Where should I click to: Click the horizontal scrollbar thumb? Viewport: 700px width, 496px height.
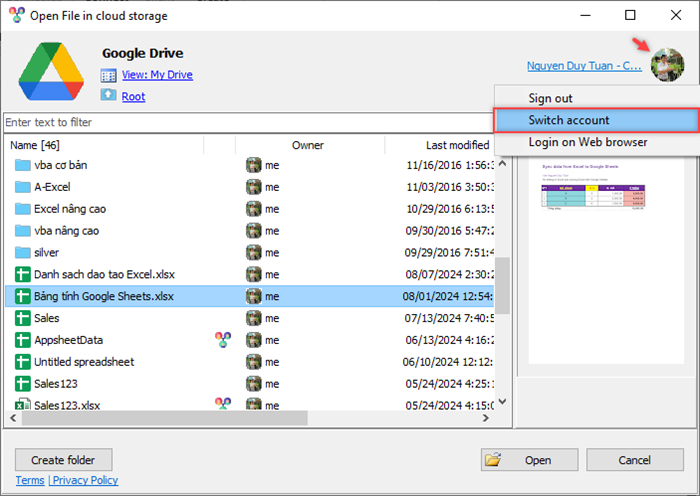coord(165,418)
